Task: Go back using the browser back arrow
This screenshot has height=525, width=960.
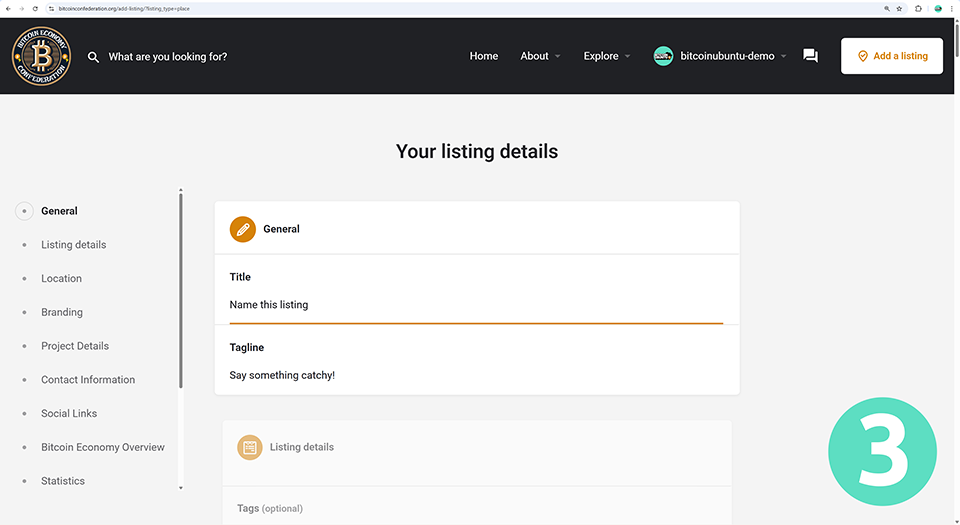Action: click(x=8, y=8)
